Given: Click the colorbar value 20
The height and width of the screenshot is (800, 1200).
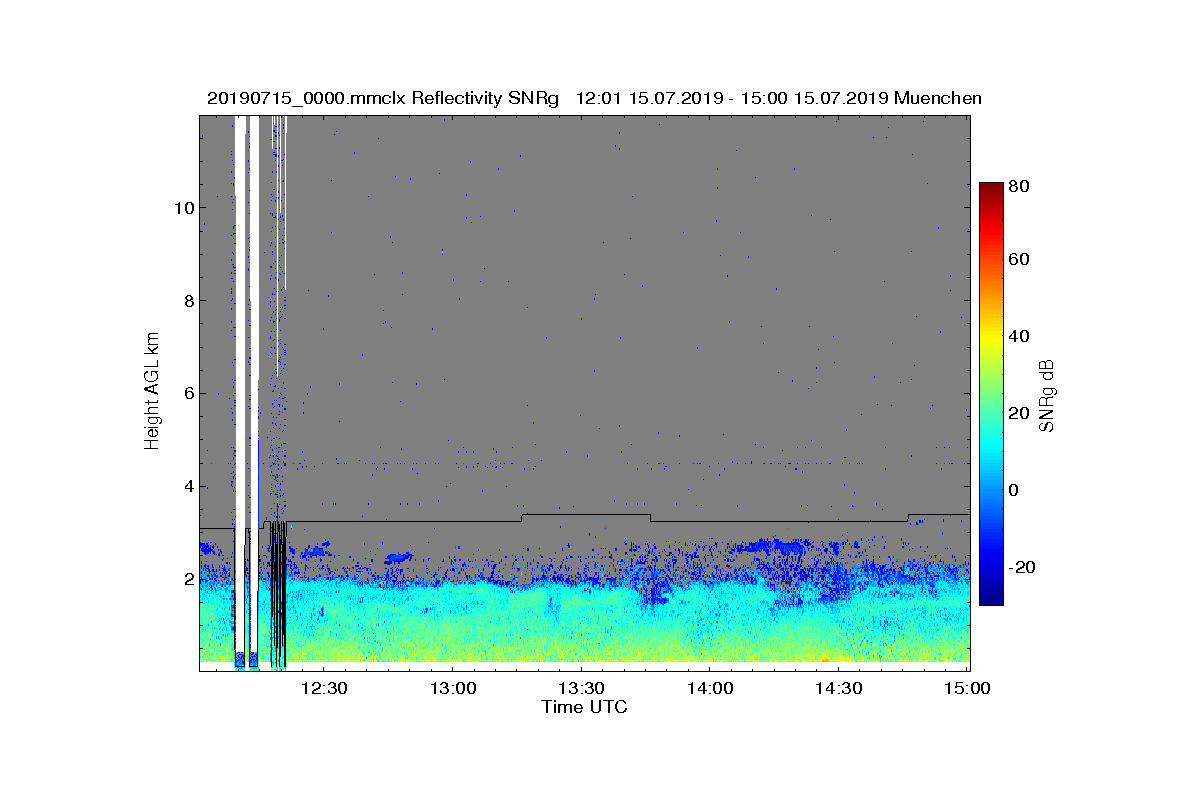Looking at the screenshot, I should click(x=1020, y=413).
